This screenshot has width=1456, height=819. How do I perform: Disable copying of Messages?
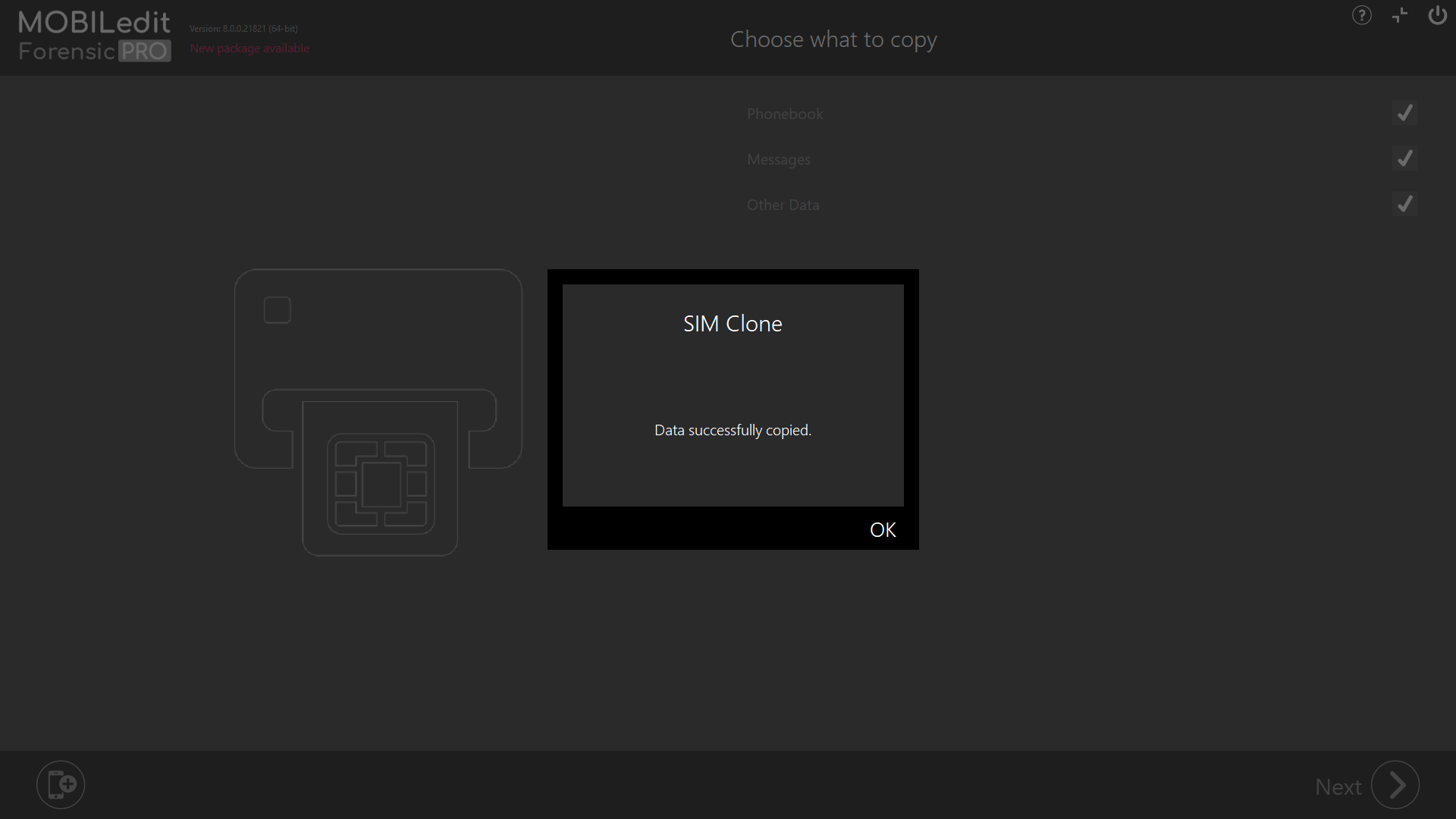point(1404,158)
